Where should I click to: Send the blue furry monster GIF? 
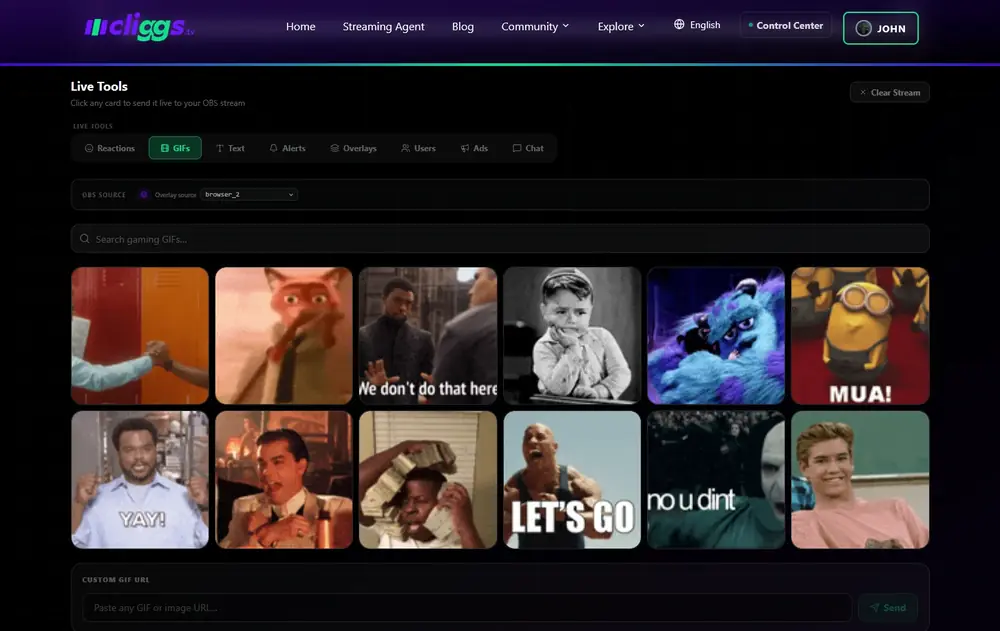click(716, 336)
